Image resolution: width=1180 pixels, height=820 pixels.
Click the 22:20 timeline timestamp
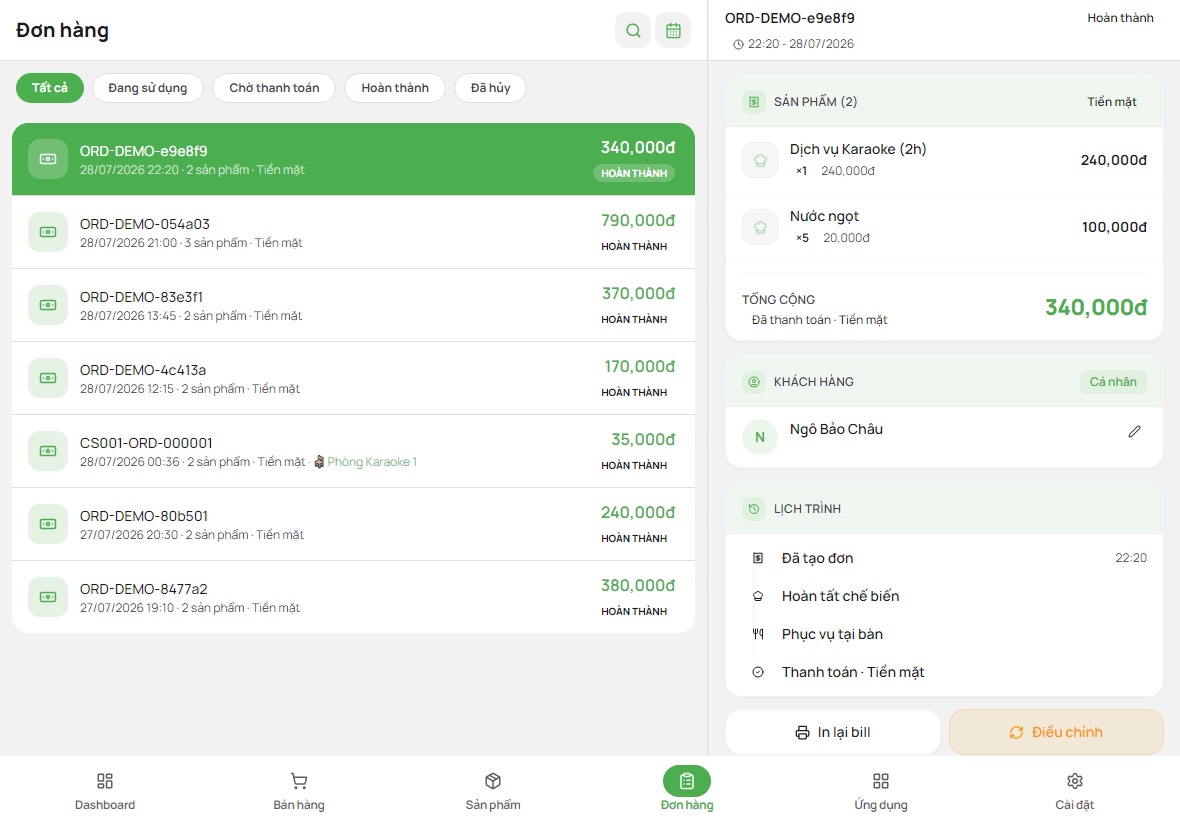pyautogui.click(x=1131, y=558)
